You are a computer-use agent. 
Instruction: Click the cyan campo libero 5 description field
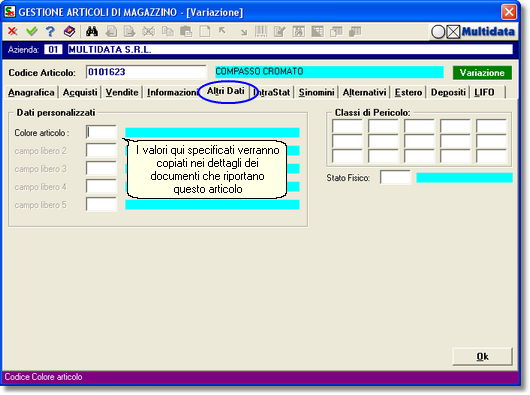click(x=212, y=204)
